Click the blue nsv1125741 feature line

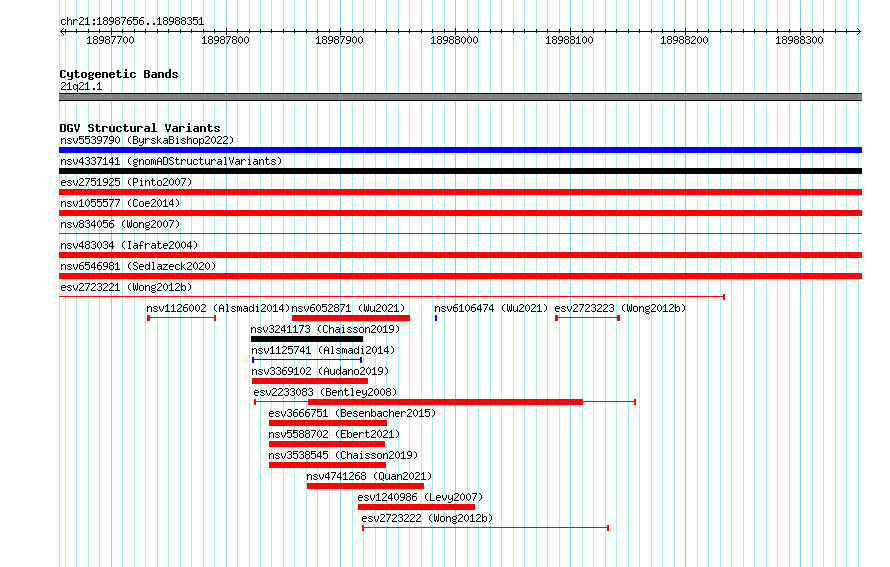tap(307, 360)
